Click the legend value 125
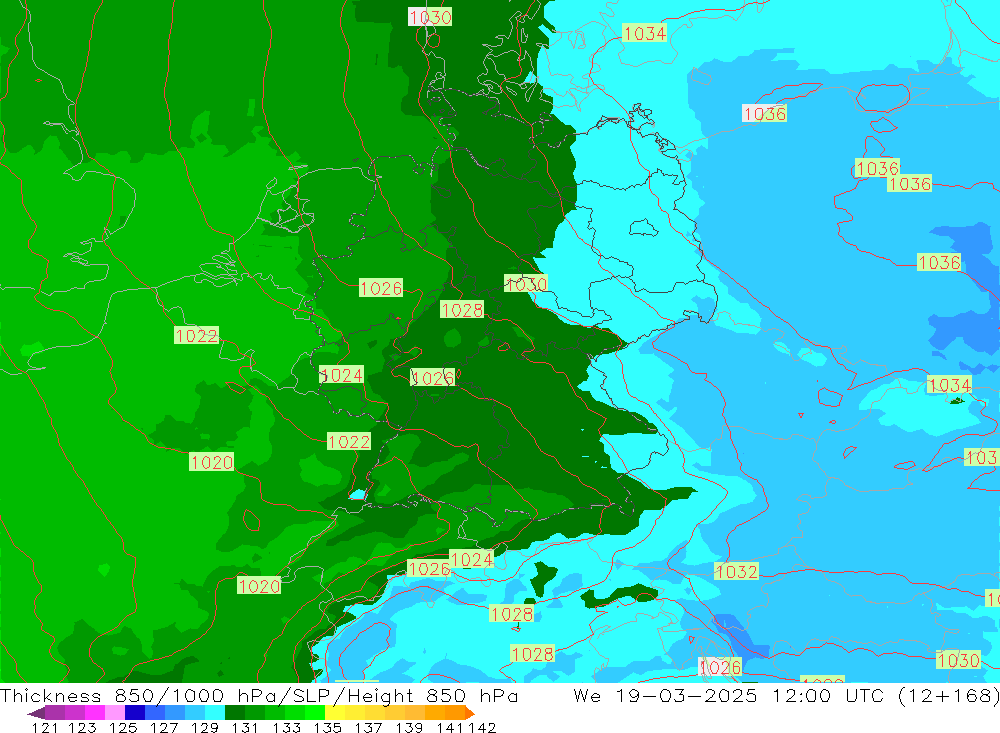Image resolution: width=1000 pixels, height=733 pixels. (x=122, y=727)
